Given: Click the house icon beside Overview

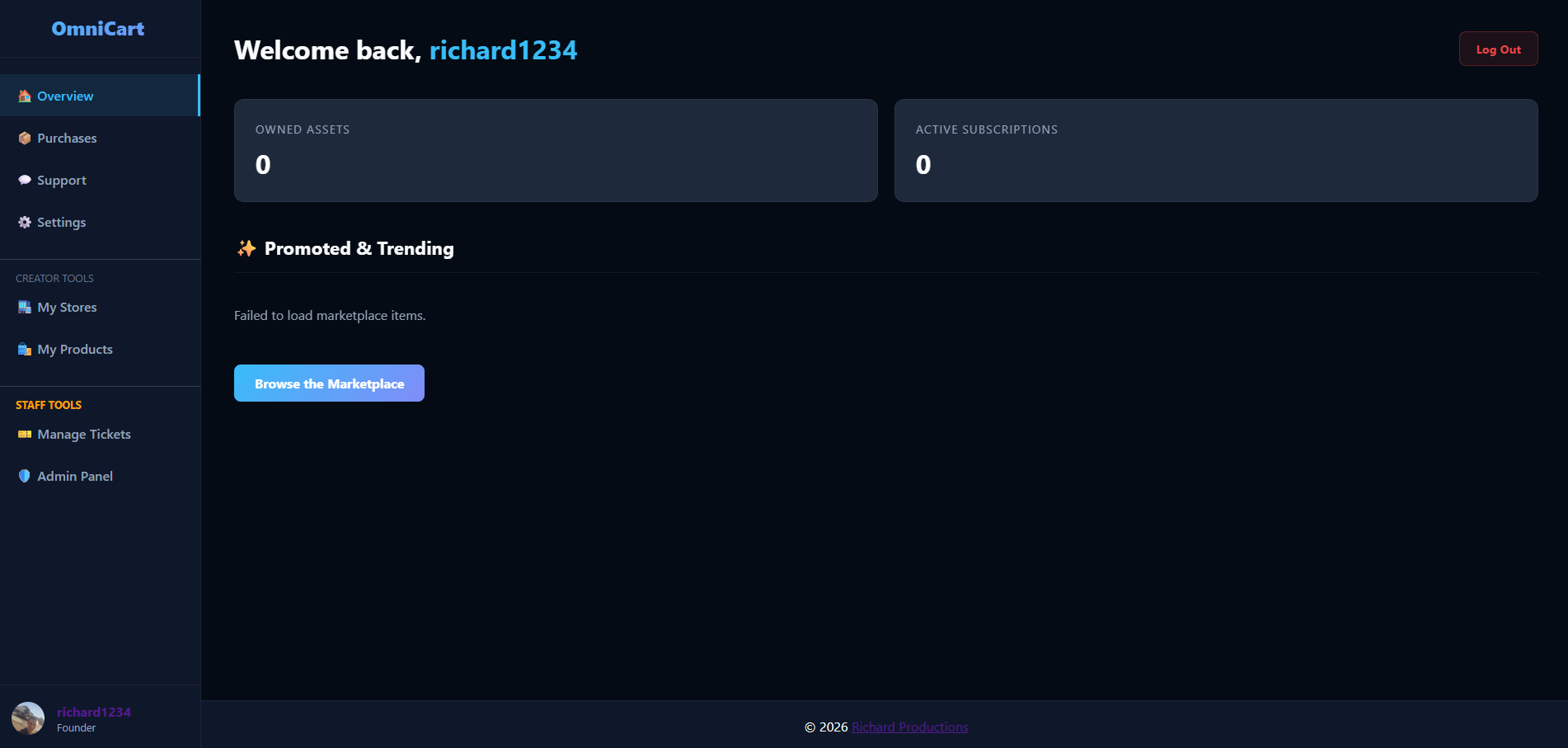Looking at the screenshot, I should [25, 96].
